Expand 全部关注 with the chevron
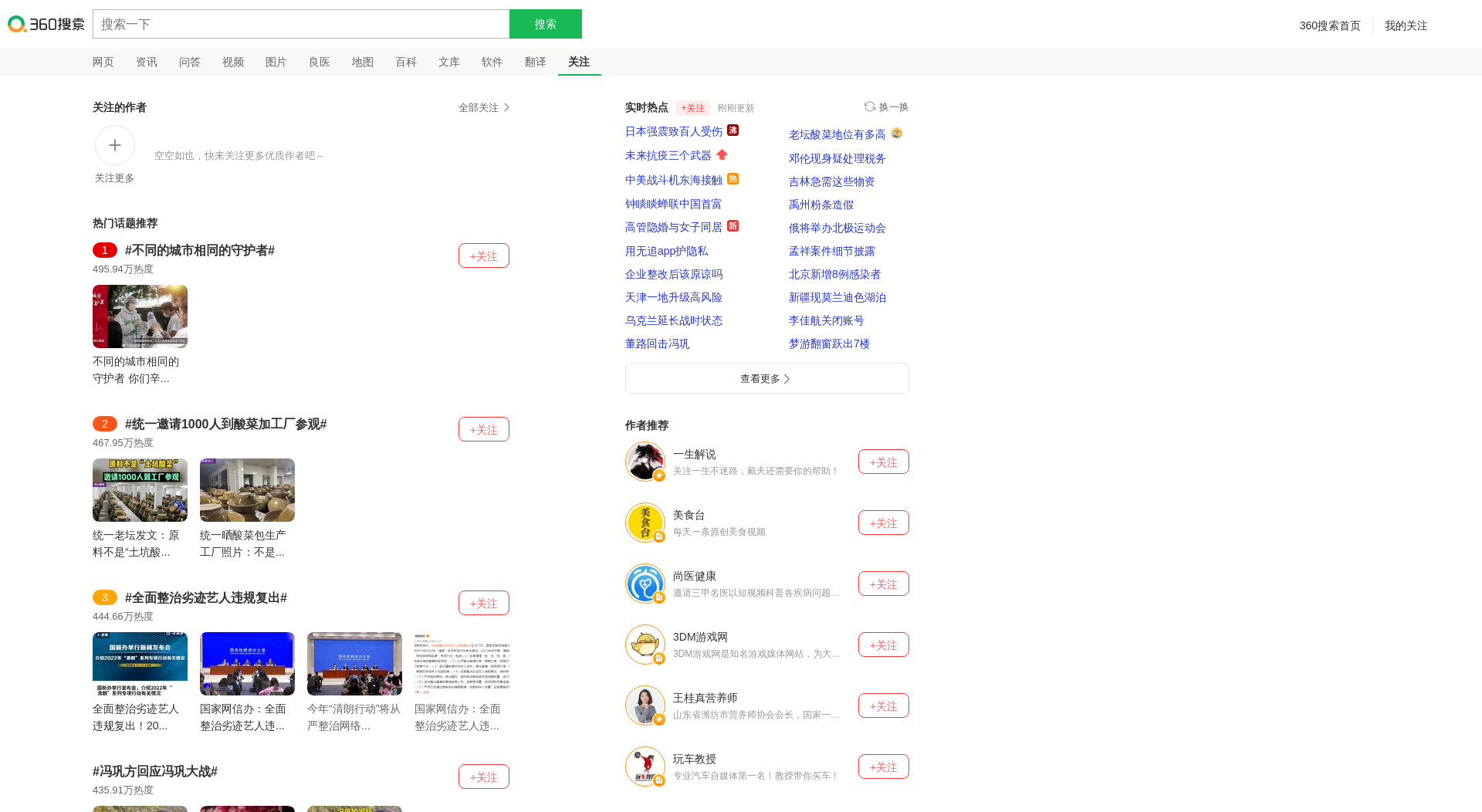The width and height of the screenshot is (1482, 812). 484,107
